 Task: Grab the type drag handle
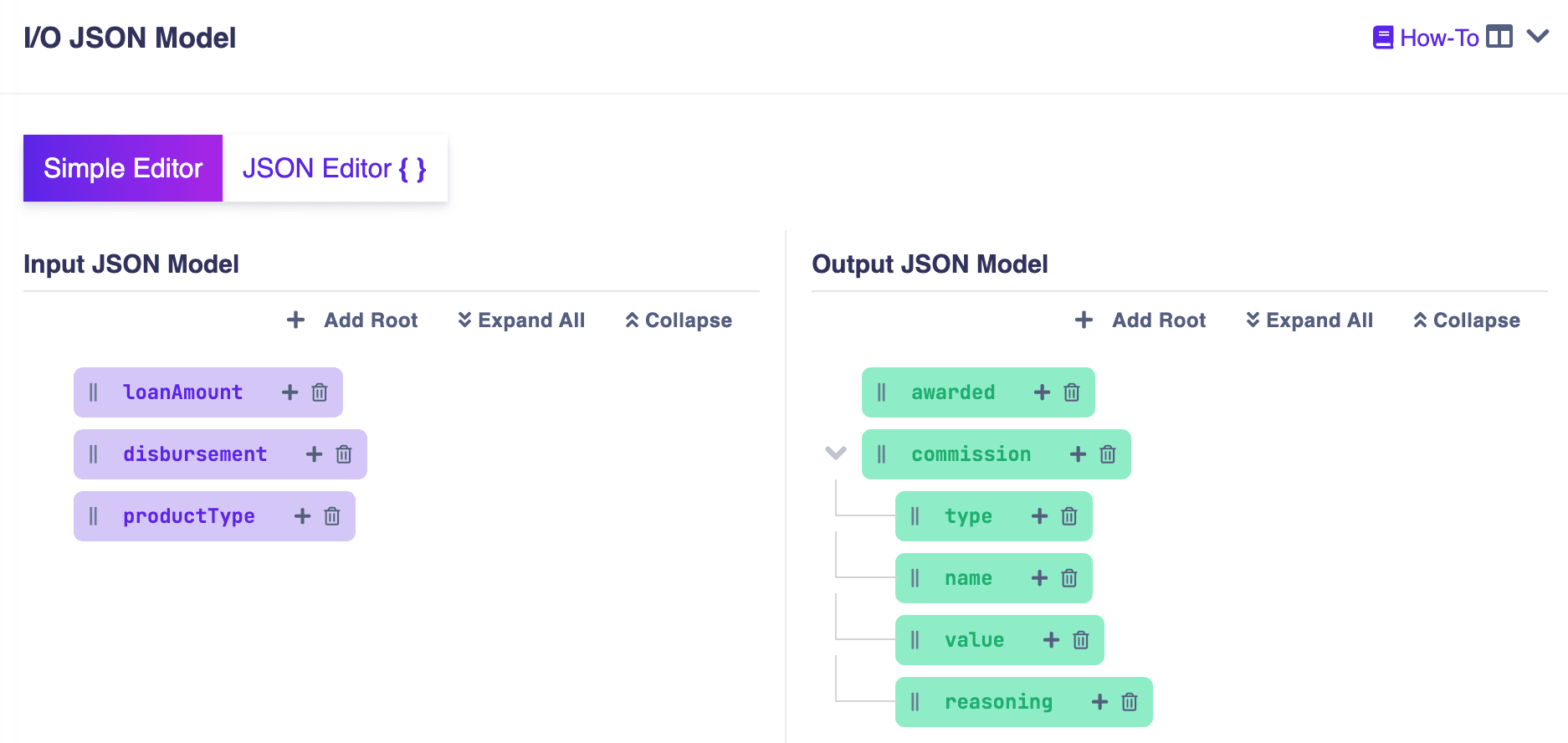click(x=915, y=516)
